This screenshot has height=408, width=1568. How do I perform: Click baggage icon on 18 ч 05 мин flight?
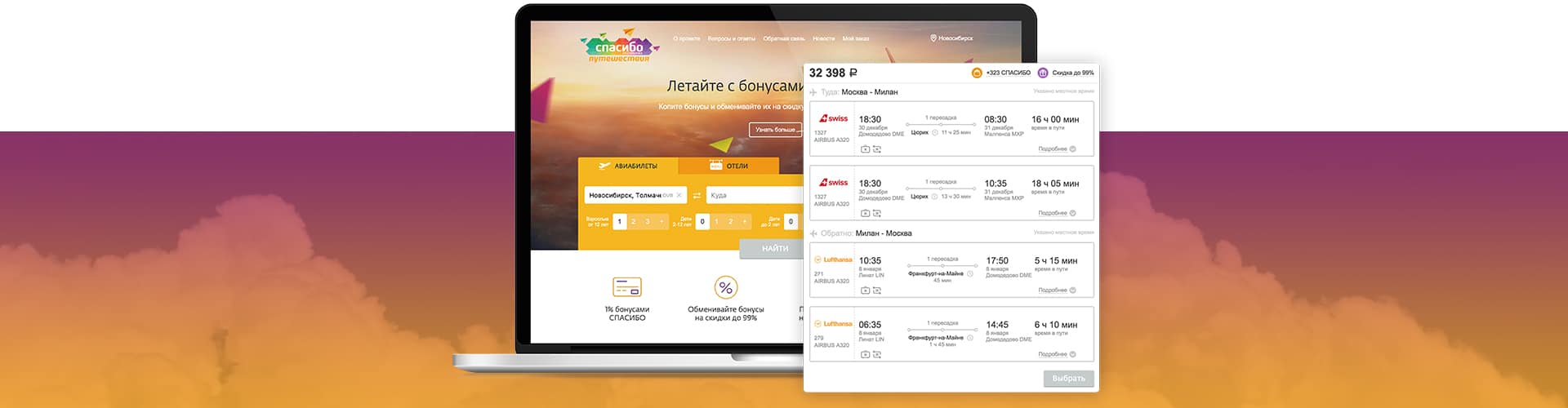[x=866, y=213]
